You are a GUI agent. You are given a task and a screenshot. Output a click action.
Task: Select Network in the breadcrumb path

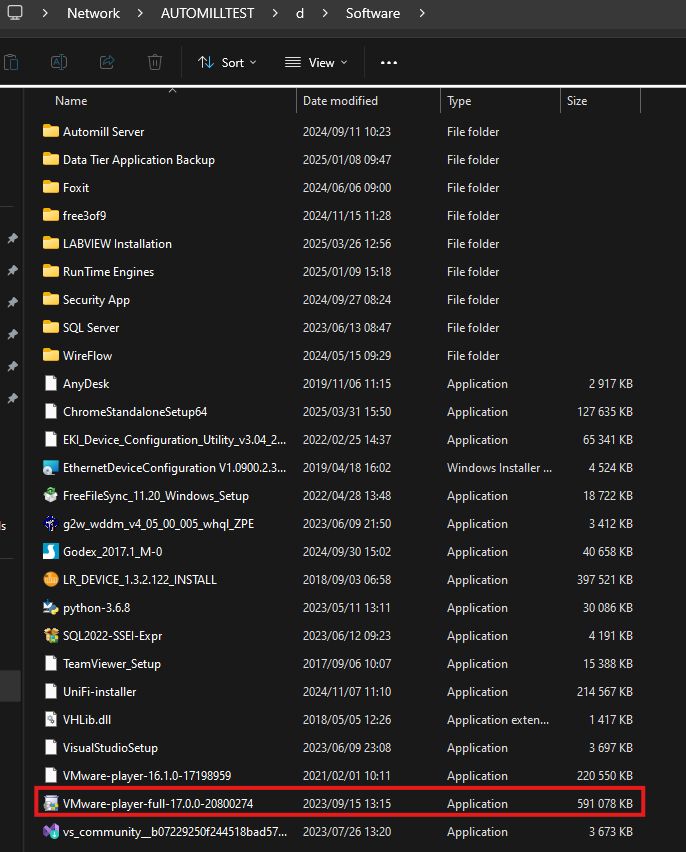93,13
